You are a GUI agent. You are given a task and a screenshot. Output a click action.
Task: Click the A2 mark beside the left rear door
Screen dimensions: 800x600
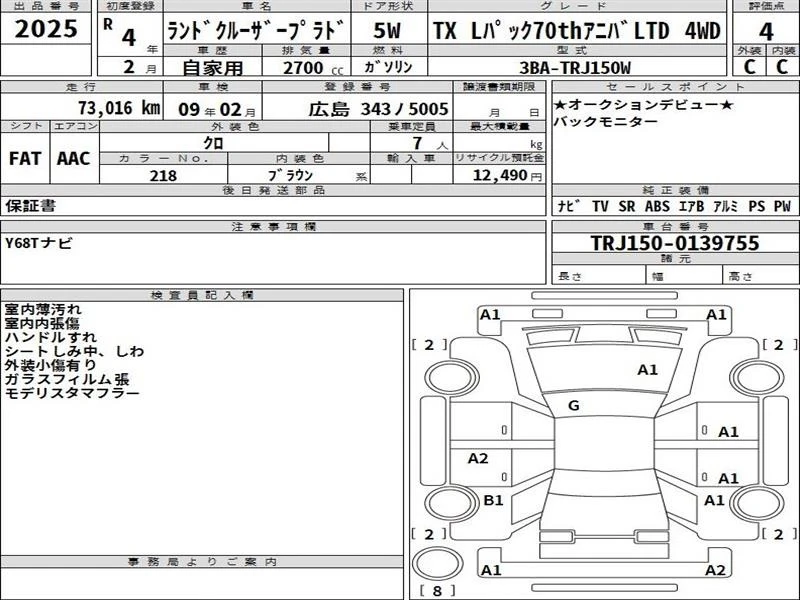[478, 459]
